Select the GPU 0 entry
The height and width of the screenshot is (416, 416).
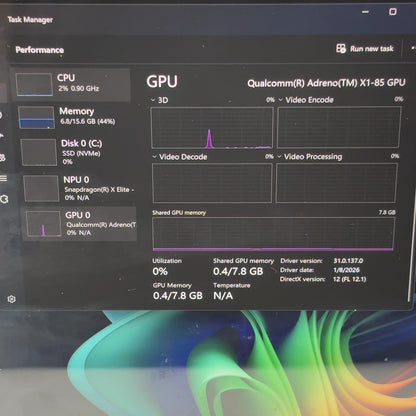point(80,224)
